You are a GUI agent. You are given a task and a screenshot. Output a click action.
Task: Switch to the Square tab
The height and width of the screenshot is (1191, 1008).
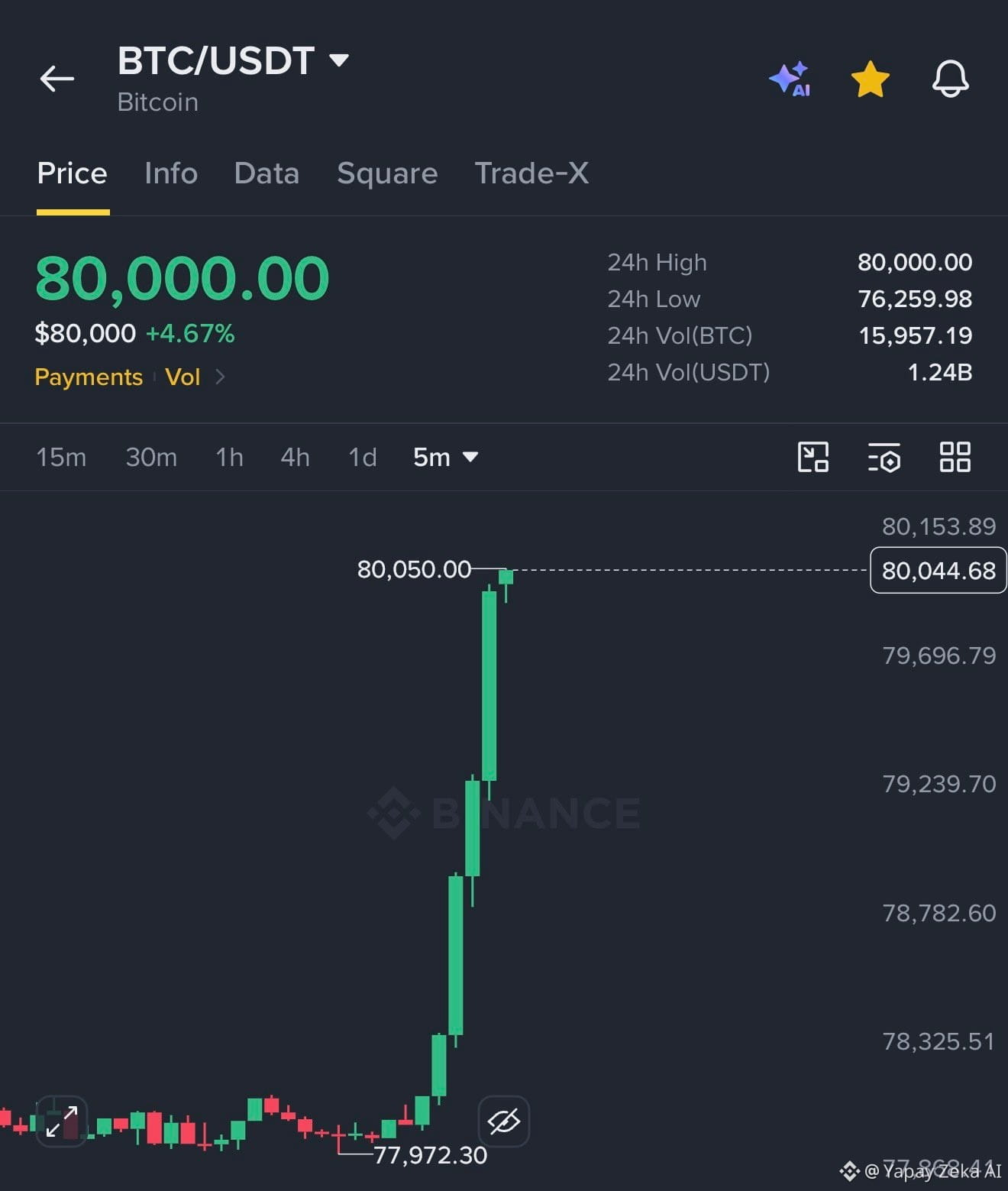click(387, 173)
